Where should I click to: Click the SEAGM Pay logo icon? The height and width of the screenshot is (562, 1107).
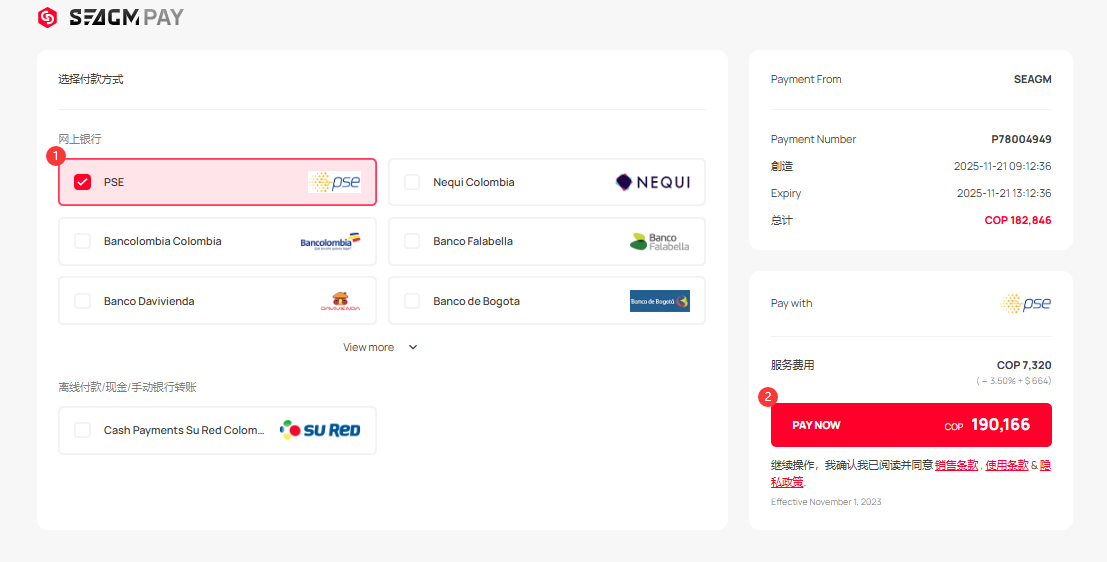[x=47, y=17]
